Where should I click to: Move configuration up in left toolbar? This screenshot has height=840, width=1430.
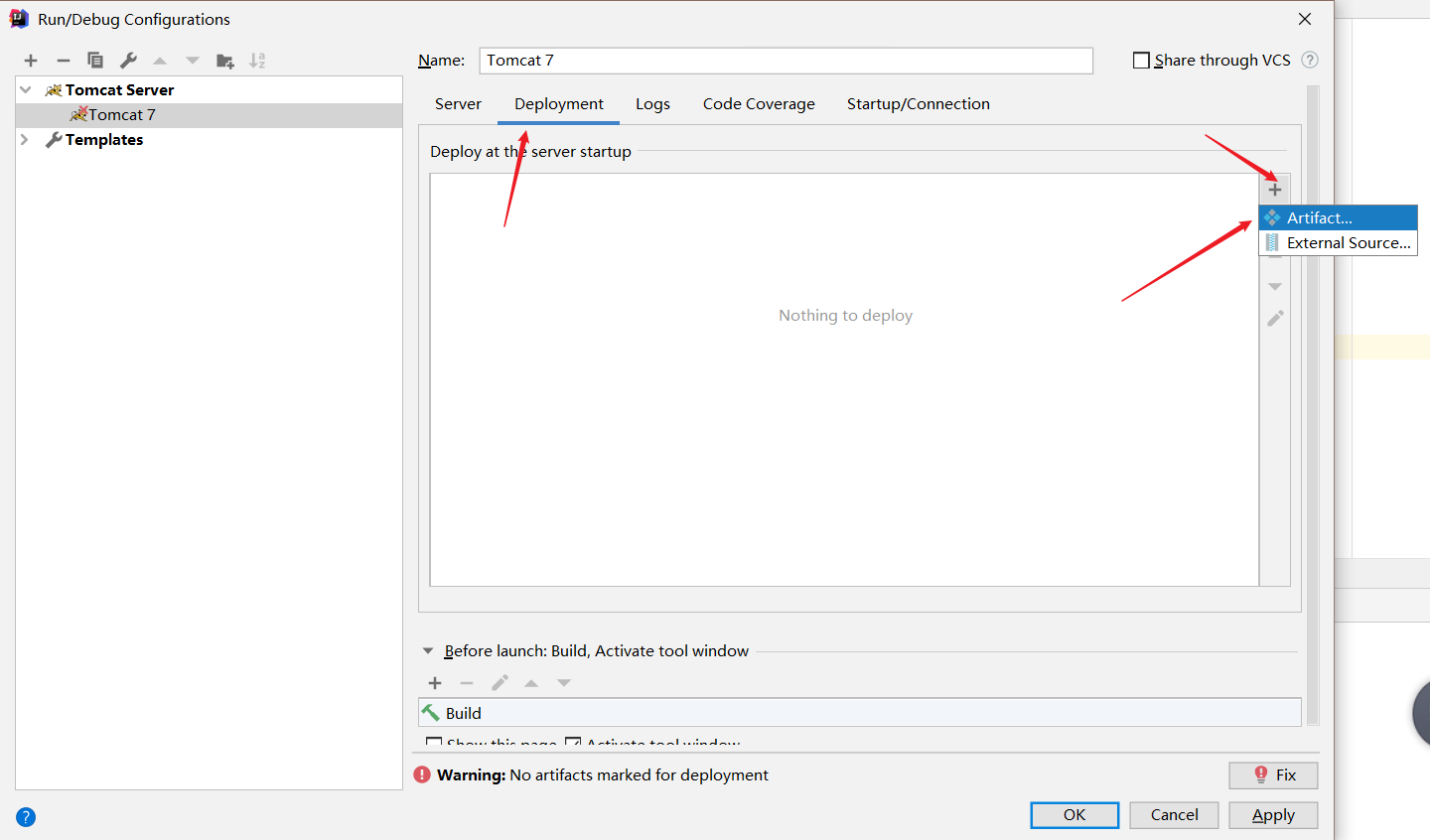(x=160, y=61)
